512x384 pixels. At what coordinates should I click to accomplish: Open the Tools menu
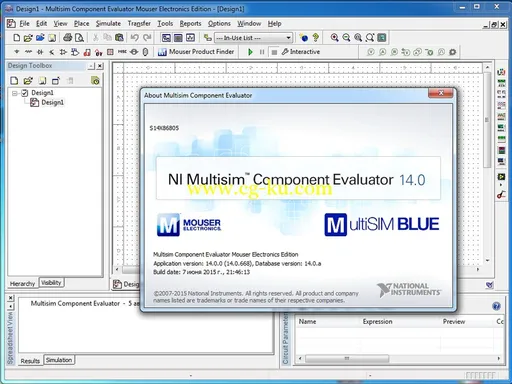(165, 24)
